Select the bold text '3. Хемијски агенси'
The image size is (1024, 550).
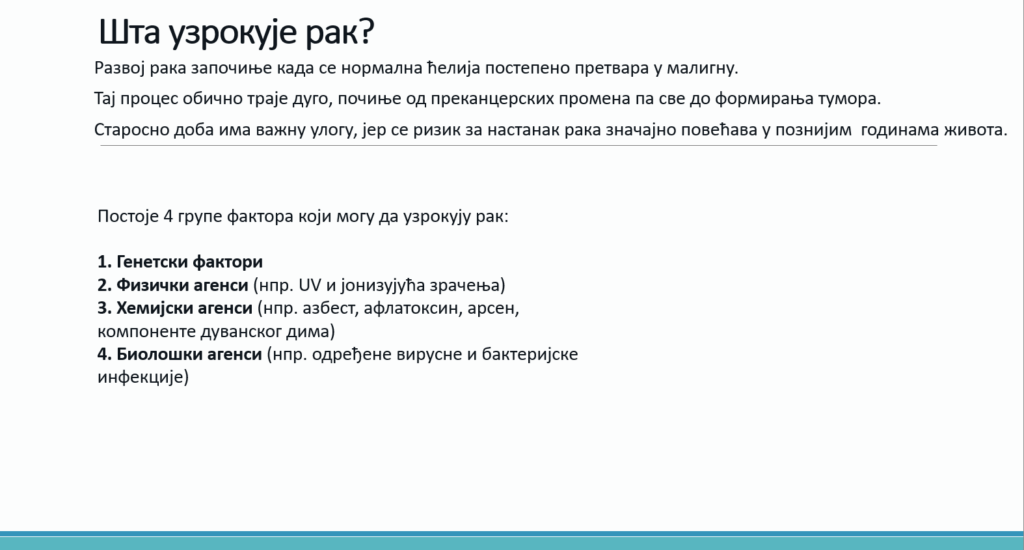click(x=175, y=307)
